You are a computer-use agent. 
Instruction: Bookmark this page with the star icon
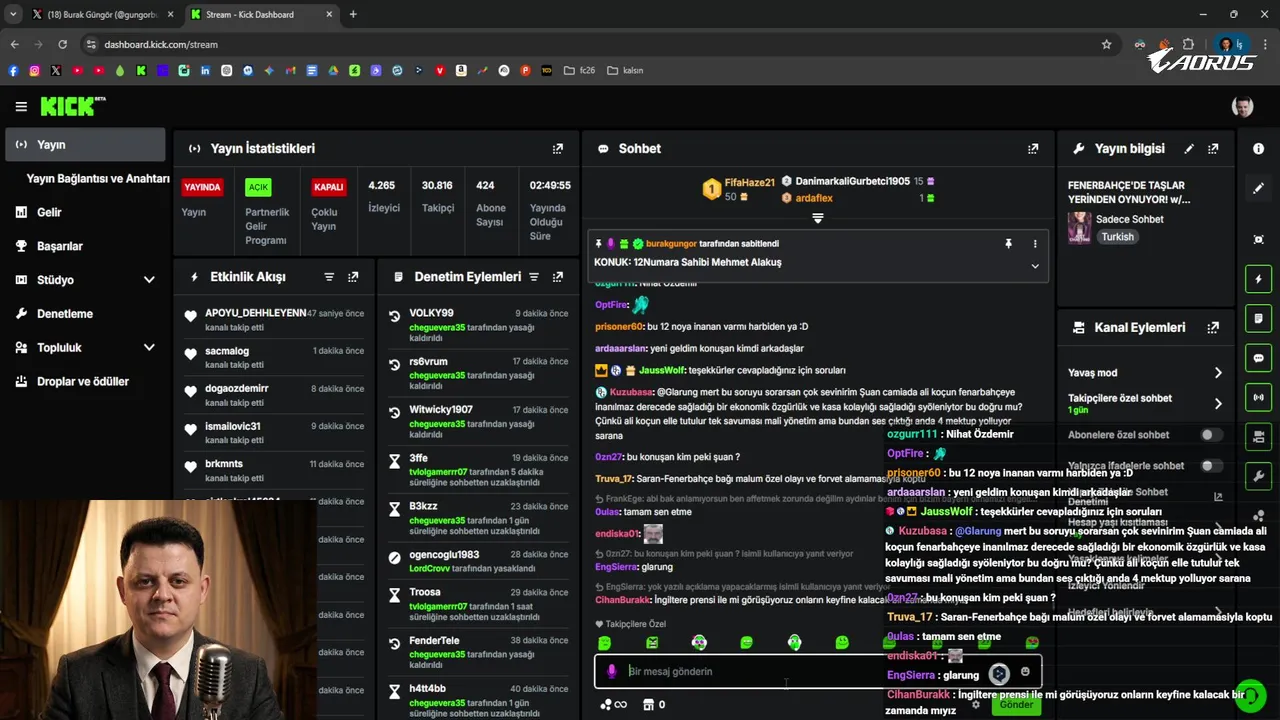point(1106,44)
